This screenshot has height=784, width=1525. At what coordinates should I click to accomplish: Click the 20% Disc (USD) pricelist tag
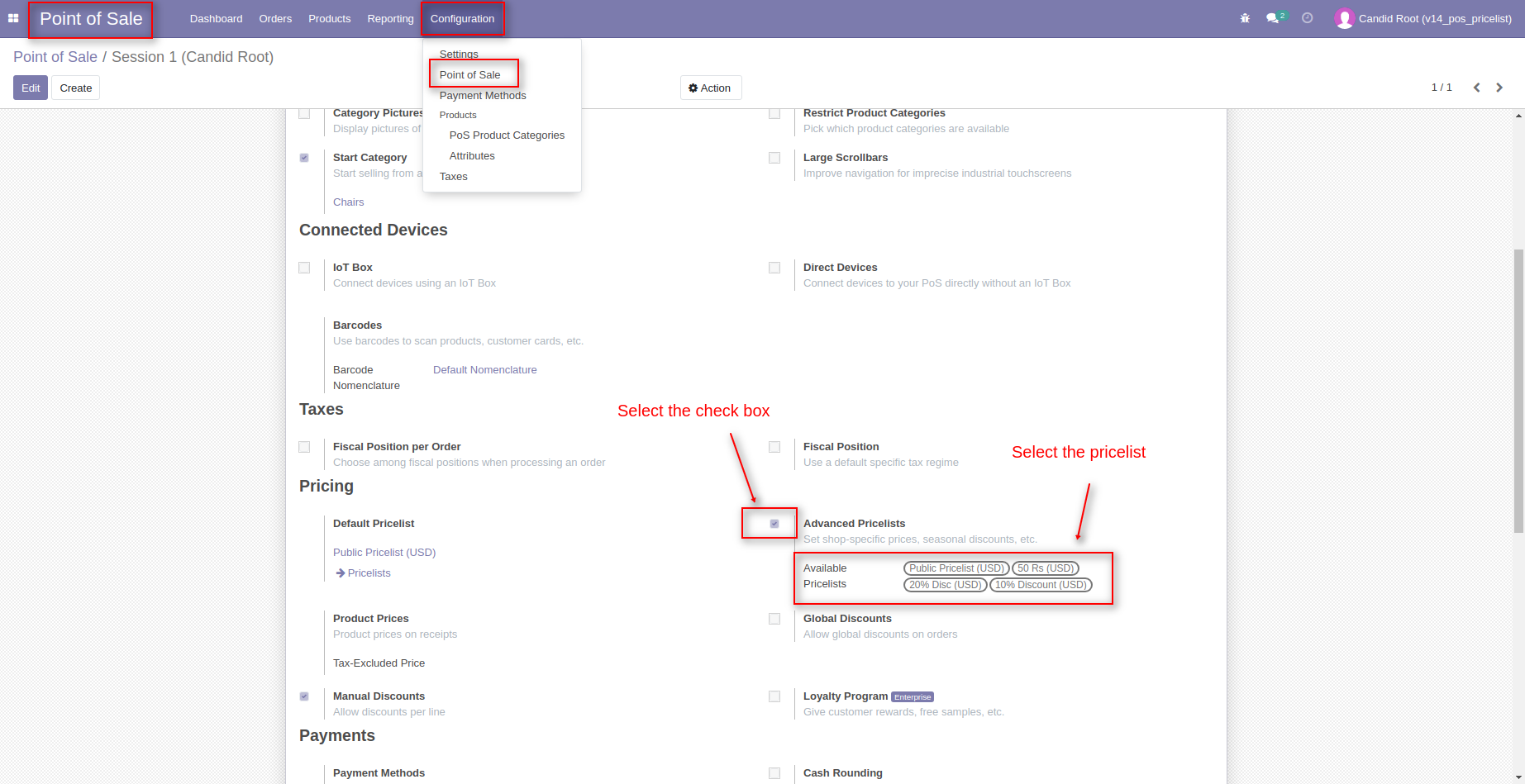click(x=945, y=585)
